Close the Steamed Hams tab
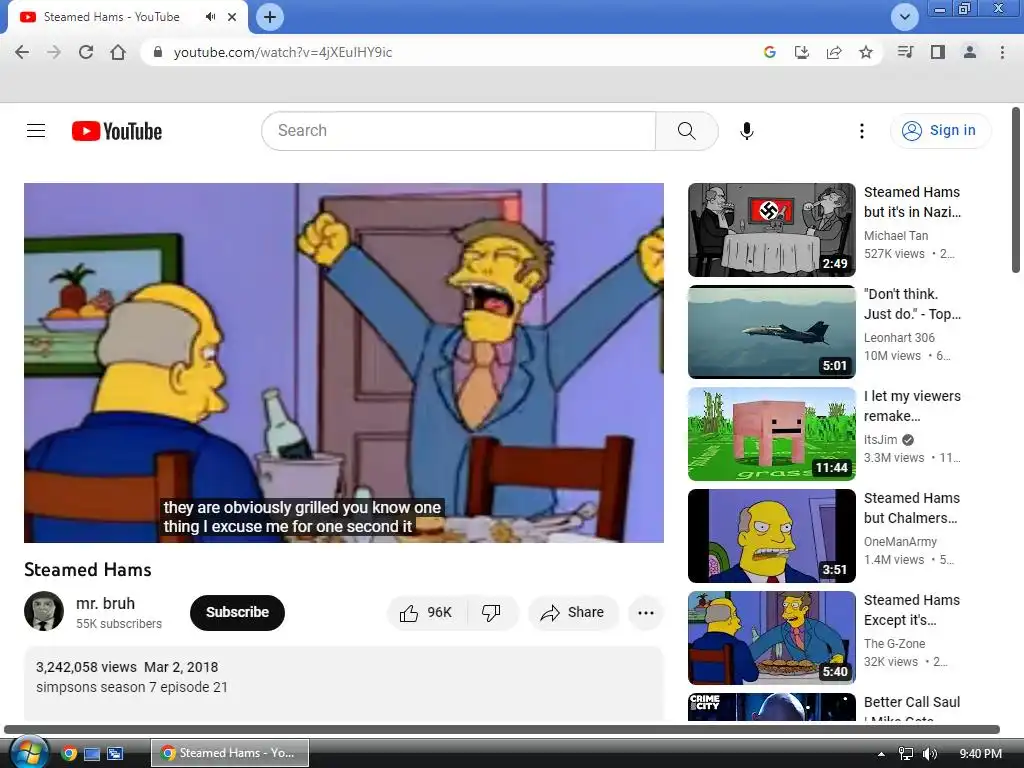This screenshot has width=1024, height=768. pos(232,17)
